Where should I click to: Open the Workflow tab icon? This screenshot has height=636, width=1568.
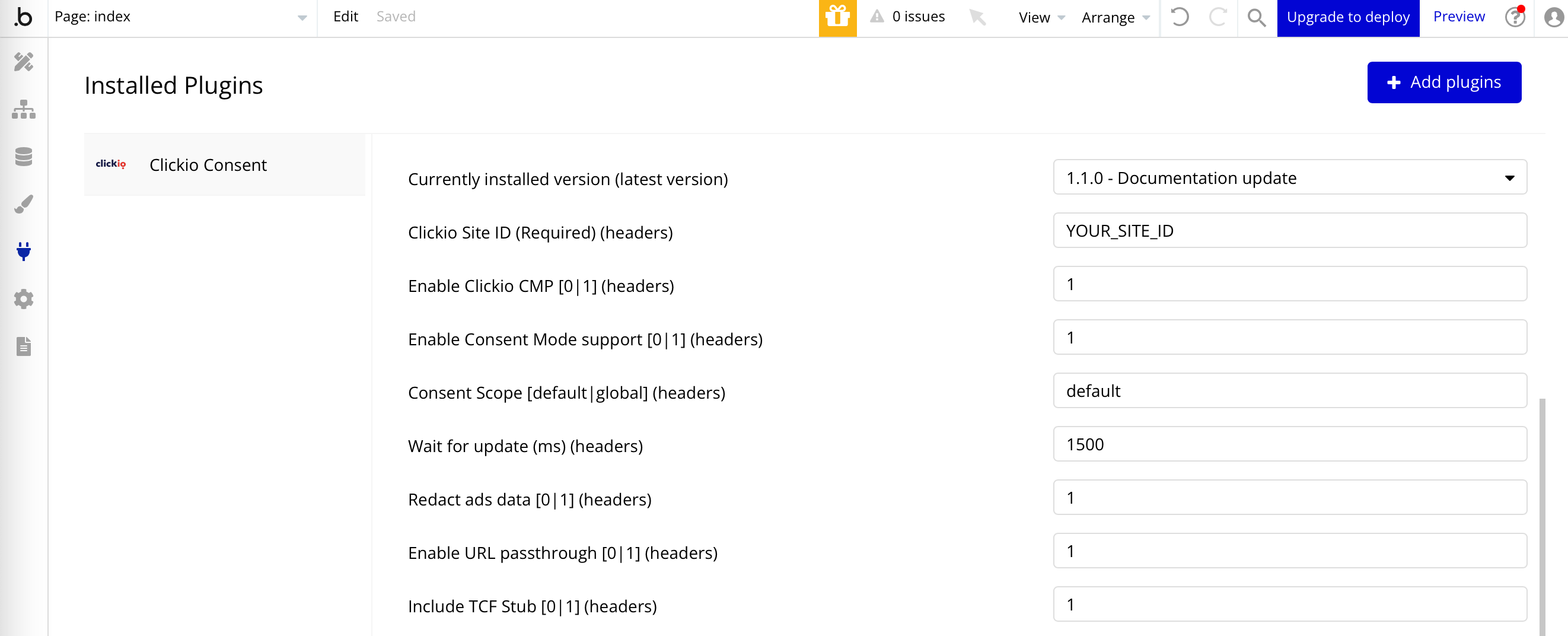tap(23, 109)
